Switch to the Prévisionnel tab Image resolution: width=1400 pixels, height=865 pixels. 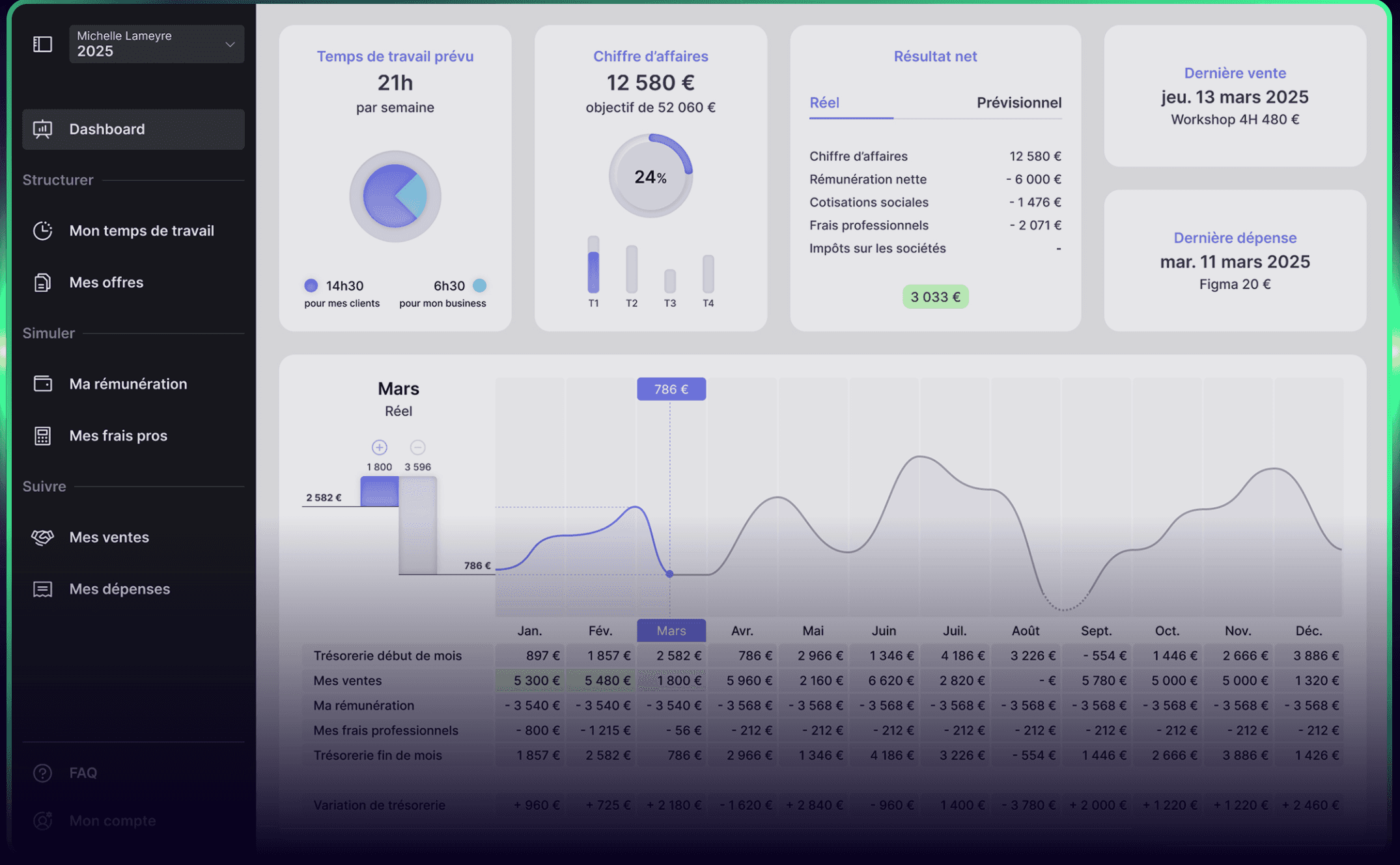(x=1018, y=103)
